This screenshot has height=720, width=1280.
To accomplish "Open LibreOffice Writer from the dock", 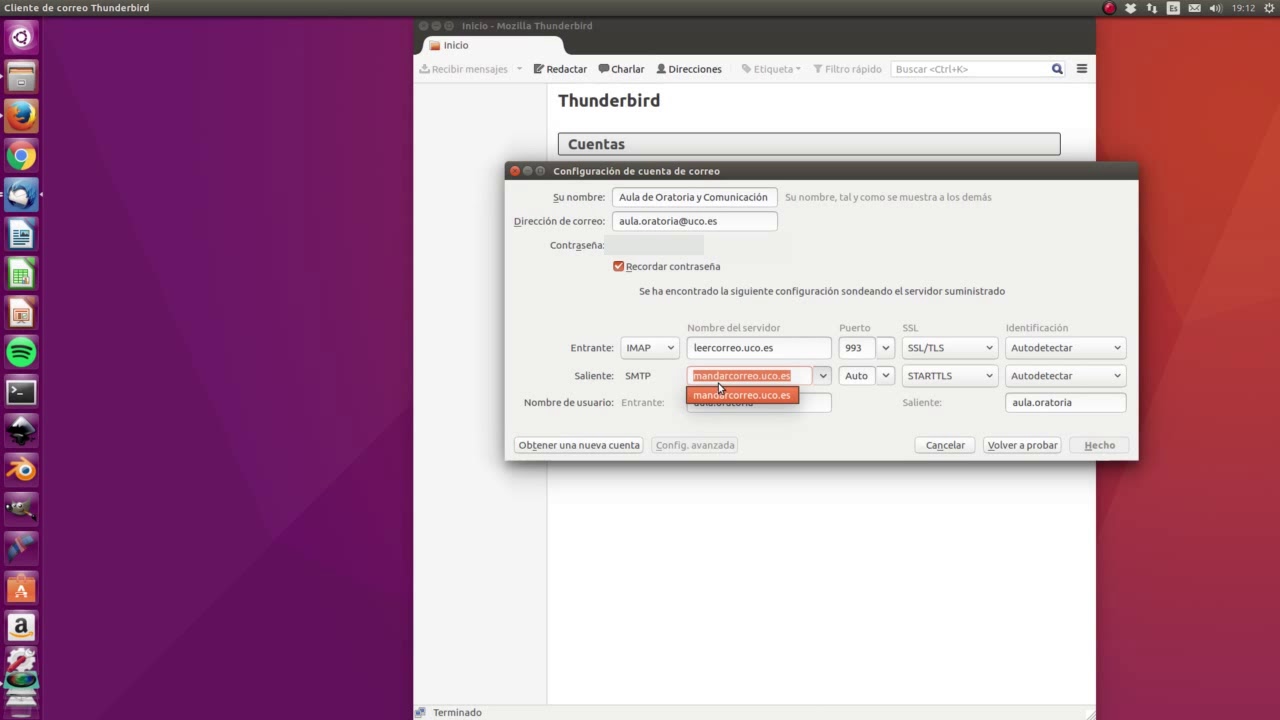I will (21, 234).
